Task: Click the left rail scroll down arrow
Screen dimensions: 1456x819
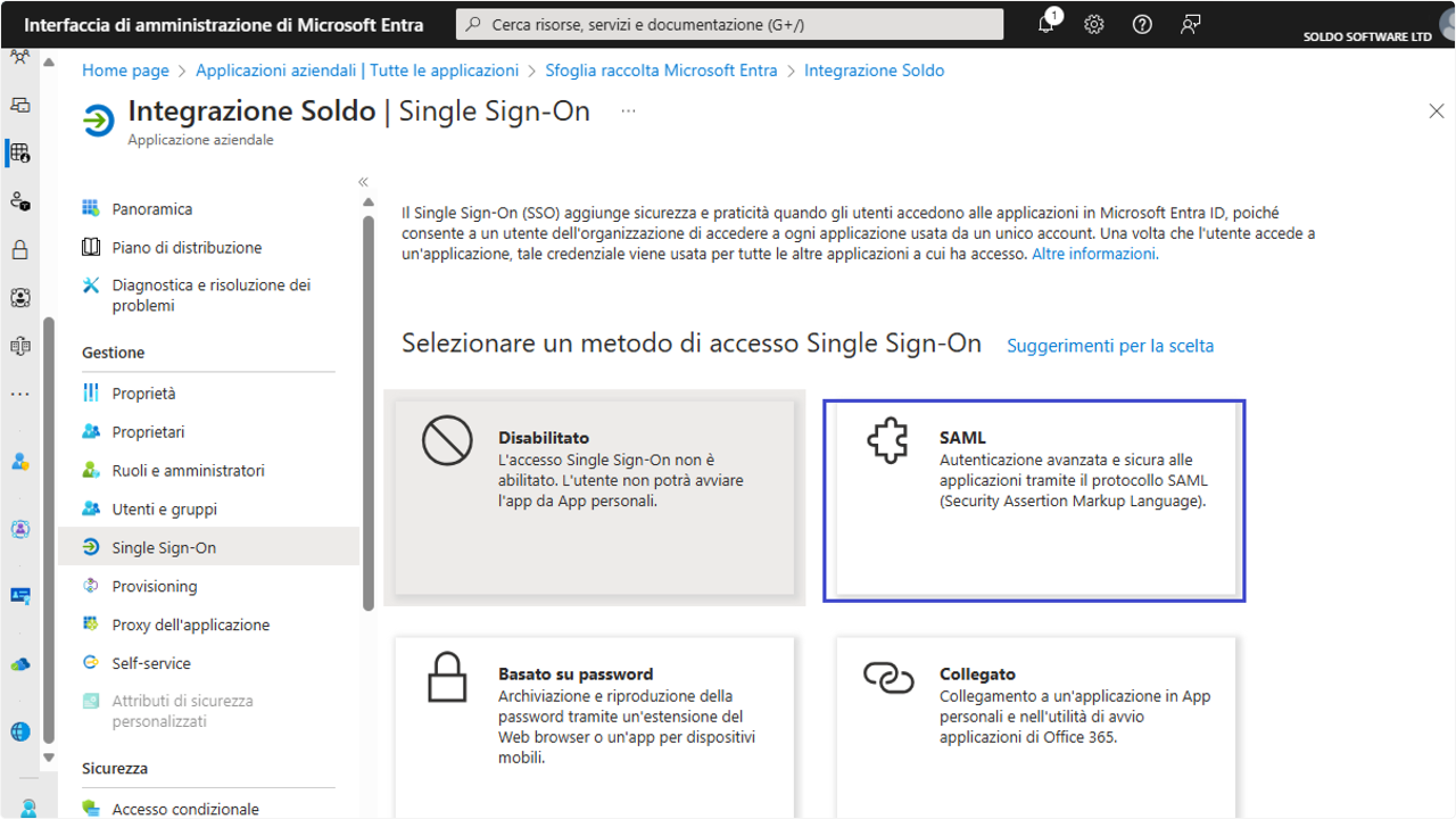Action: tap(49, 757)
